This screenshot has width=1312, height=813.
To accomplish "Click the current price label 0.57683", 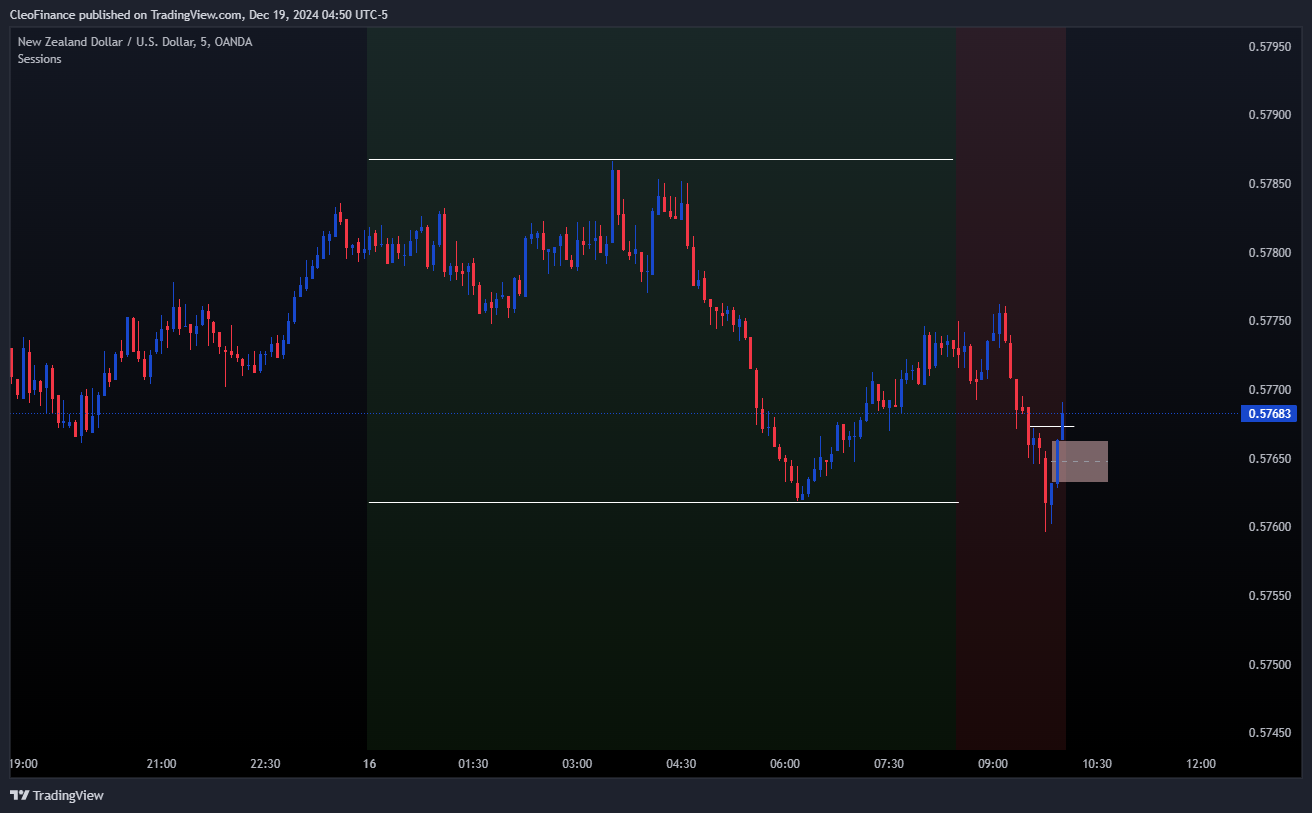I will 1268,413.
